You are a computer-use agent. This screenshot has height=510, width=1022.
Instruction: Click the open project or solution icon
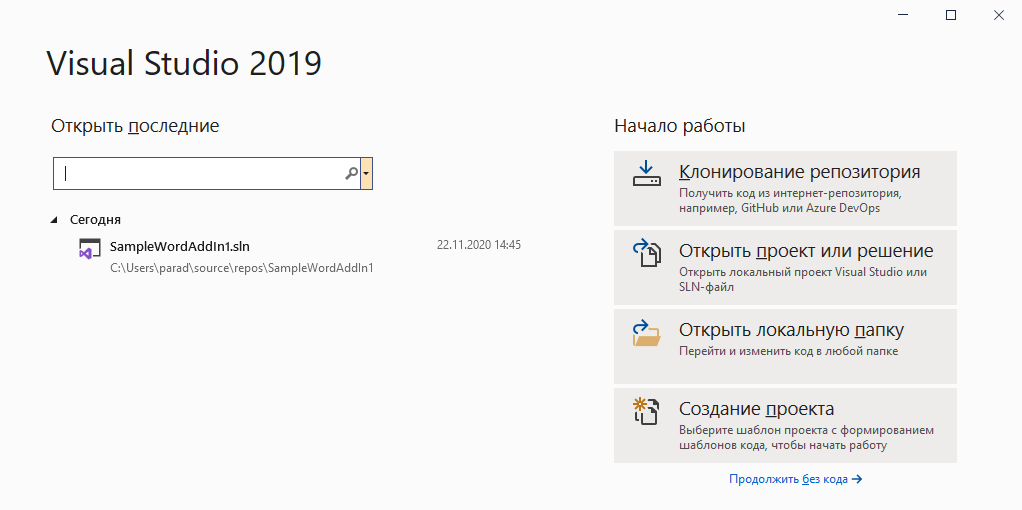647,253
